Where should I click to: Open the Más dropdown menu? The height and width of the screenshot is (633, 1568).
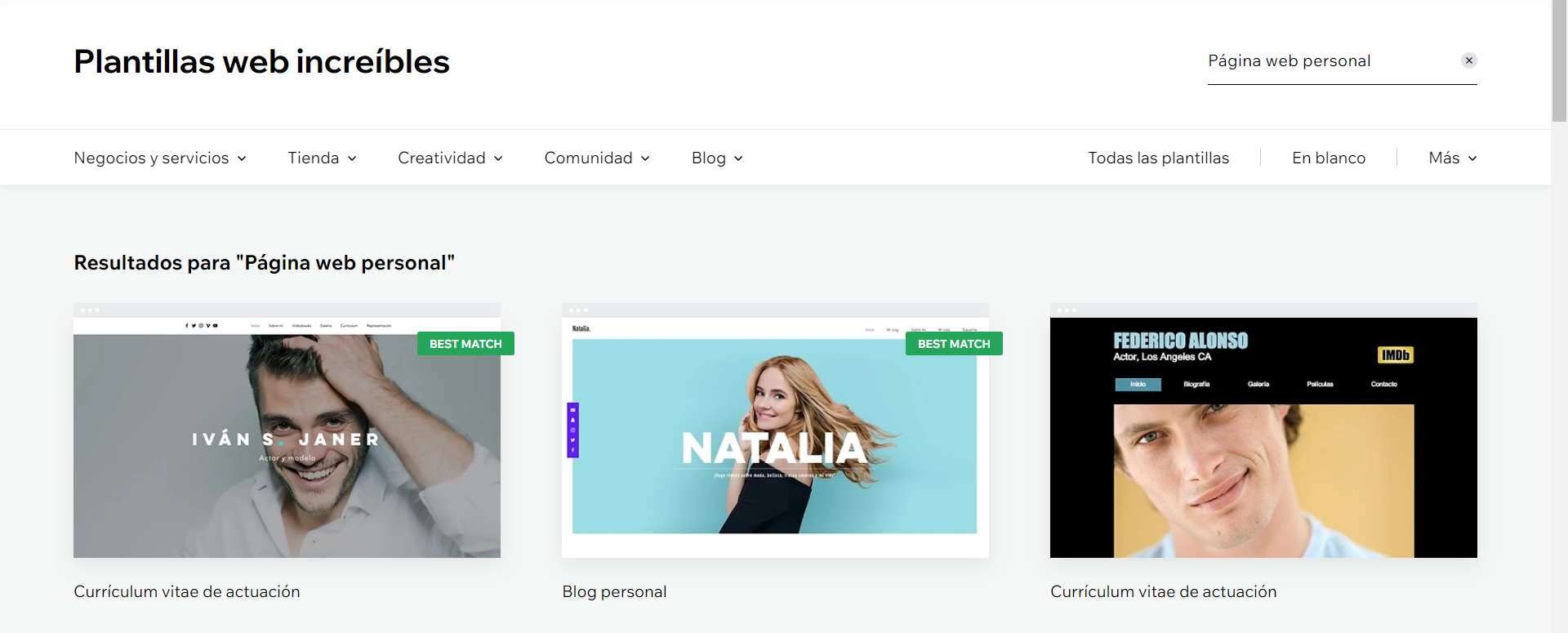[1453, 158]
